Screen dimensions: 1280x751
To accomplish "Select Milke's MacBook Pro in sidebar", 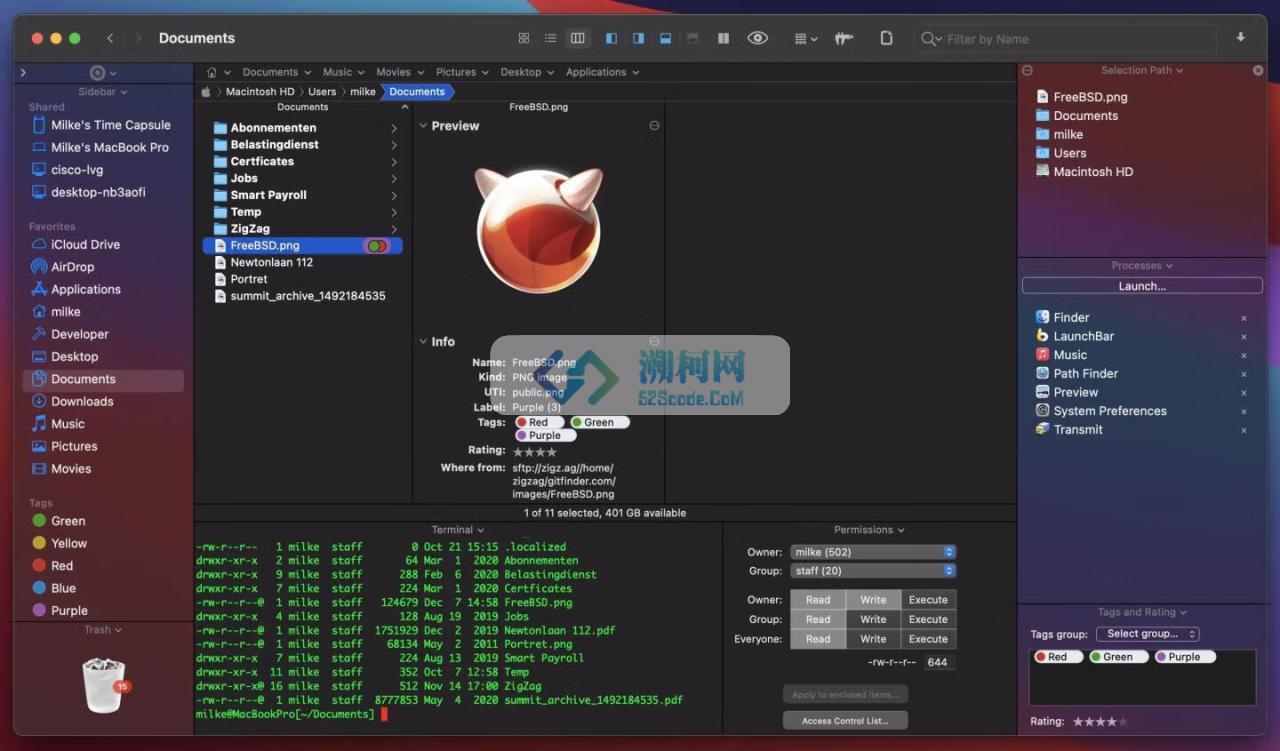I will click(x=100, y=147).
